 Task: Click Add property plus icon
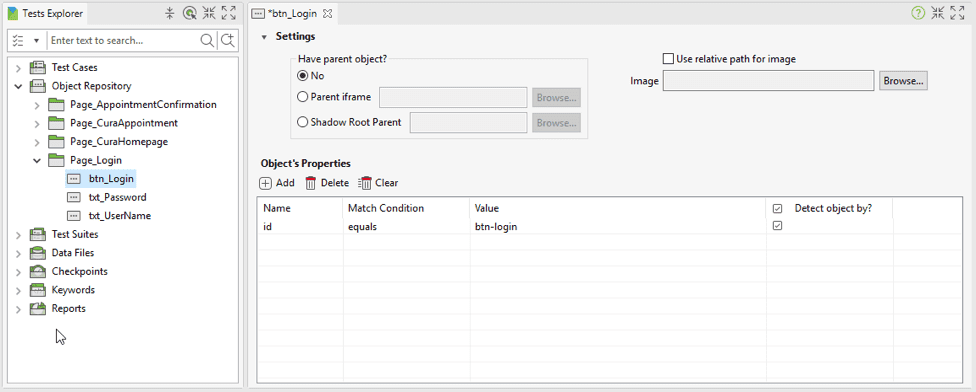[266, 183]
